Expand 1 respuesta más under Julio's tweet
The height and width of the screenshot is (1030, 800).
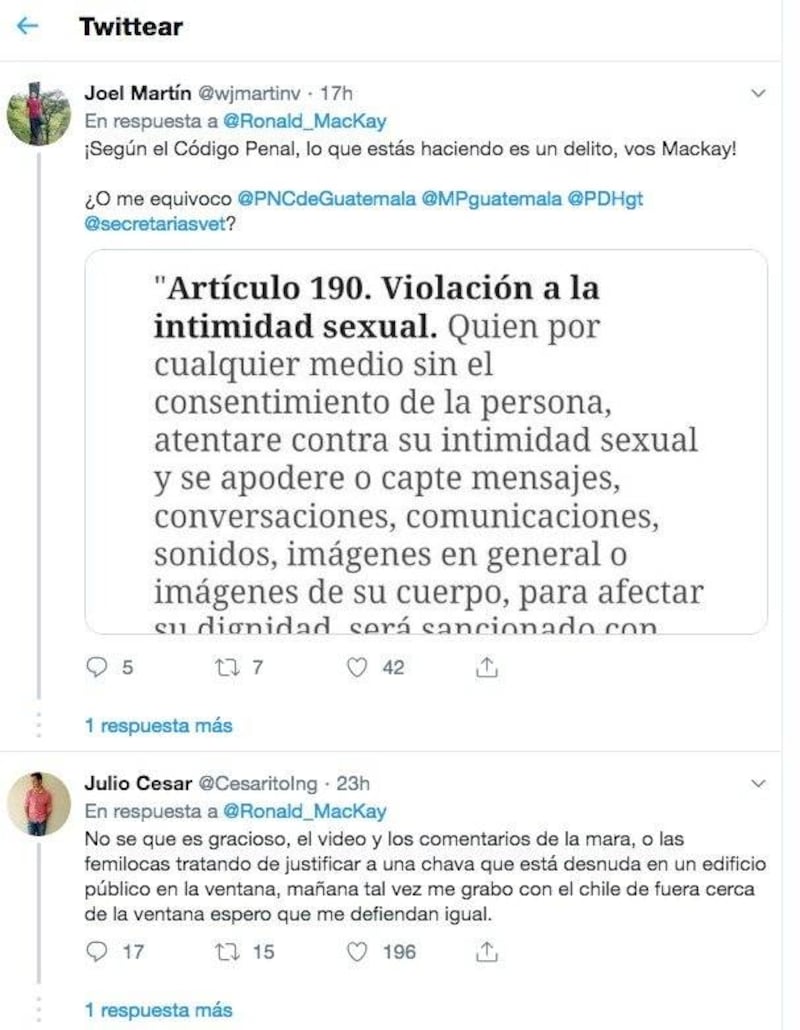click(158, 1010)
